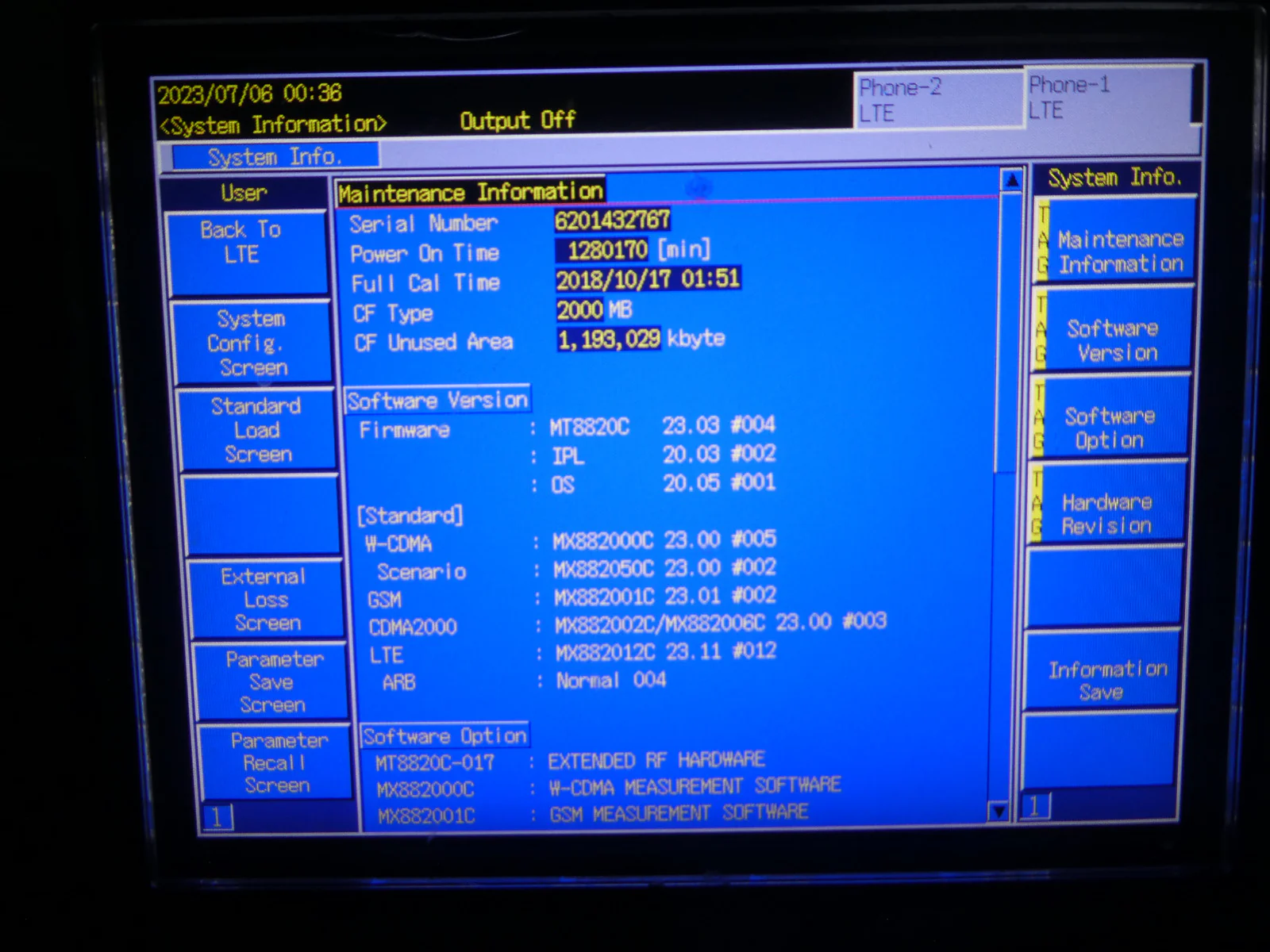Switch to the Phone-2 LTE tab
1270x952 pixels.
click(937, 100)
